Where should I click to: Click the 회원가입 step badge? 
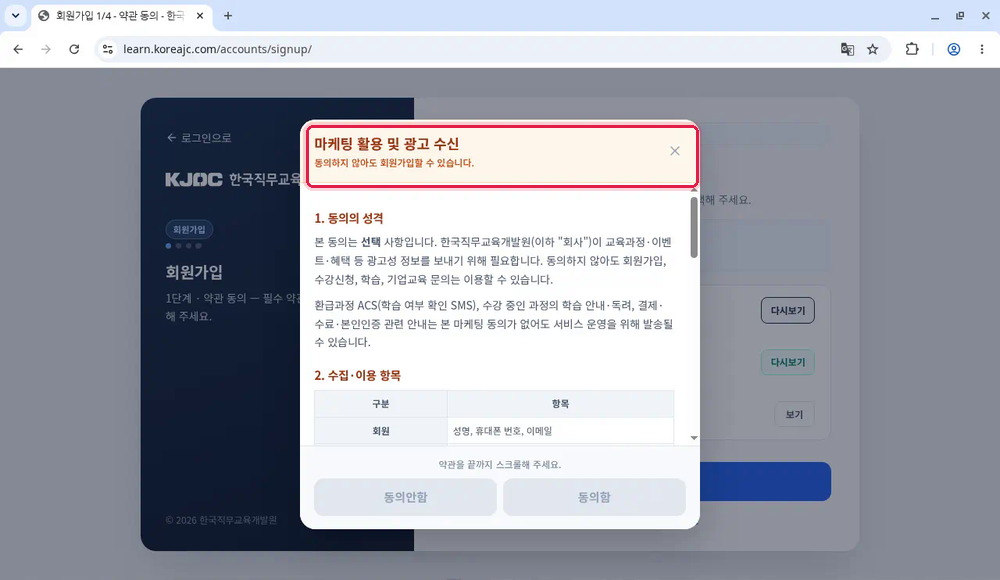[189, 230]
